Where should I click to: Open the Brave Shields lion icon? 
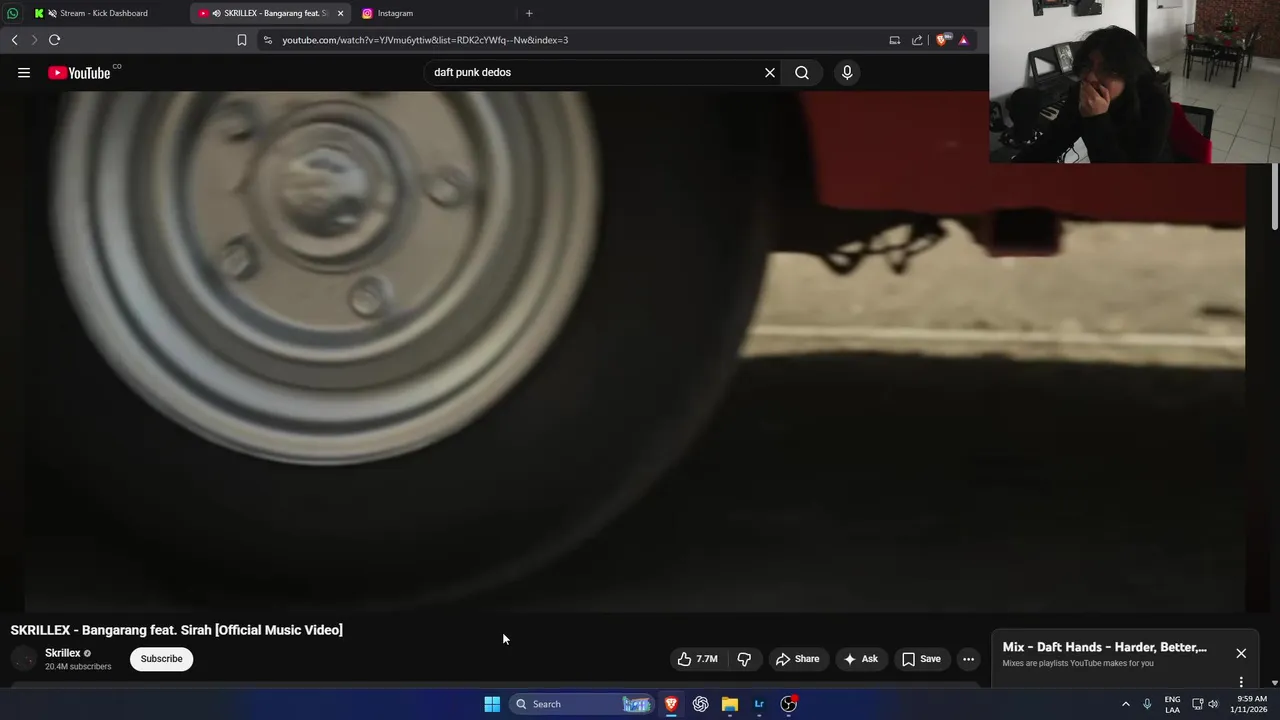coord(942,40)
